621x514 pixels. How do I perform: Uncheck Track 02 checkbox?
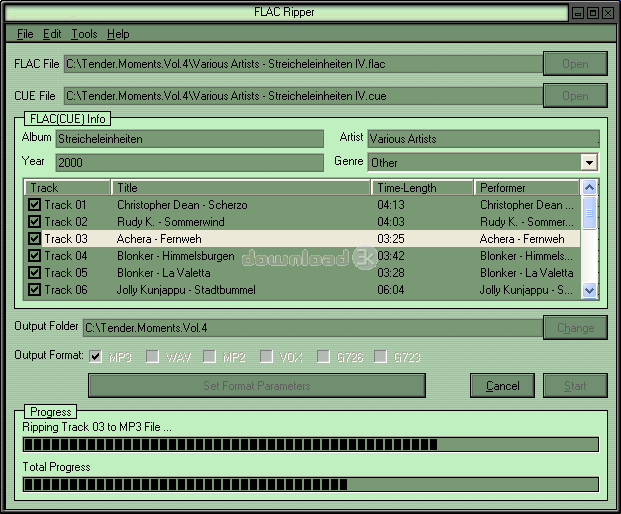click(x=34, y=222)
